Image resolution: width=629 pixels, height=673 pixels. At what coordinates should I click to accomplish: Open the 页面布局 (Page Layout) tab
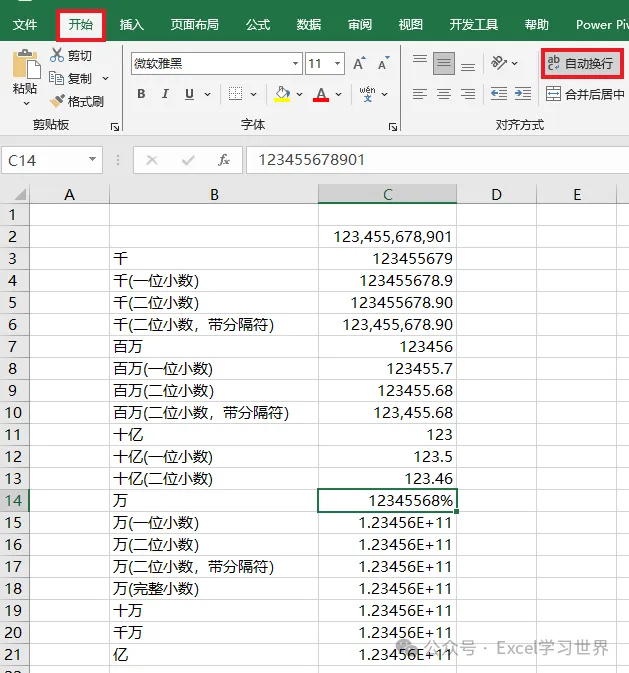[194, 24]
